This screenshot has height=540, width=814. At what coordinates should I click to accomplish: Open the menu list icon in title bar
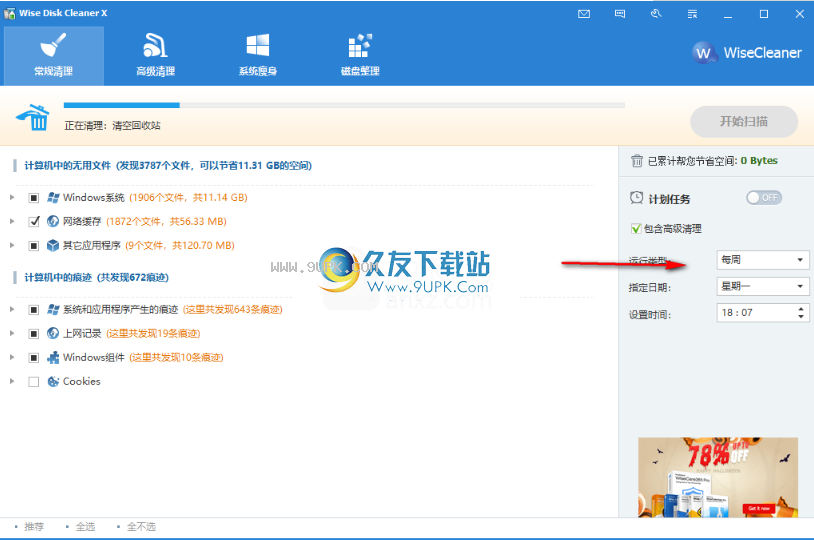pyautogui.click(x=692, y=14)
